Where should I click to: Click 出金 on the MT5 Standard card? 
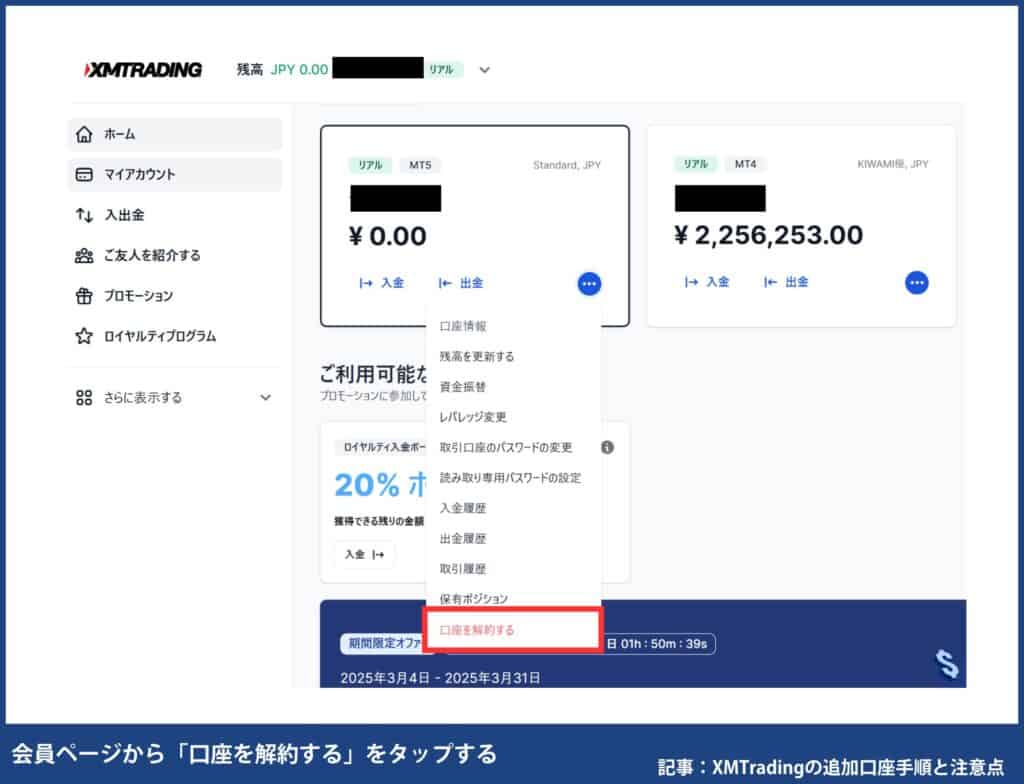[461, 283]
